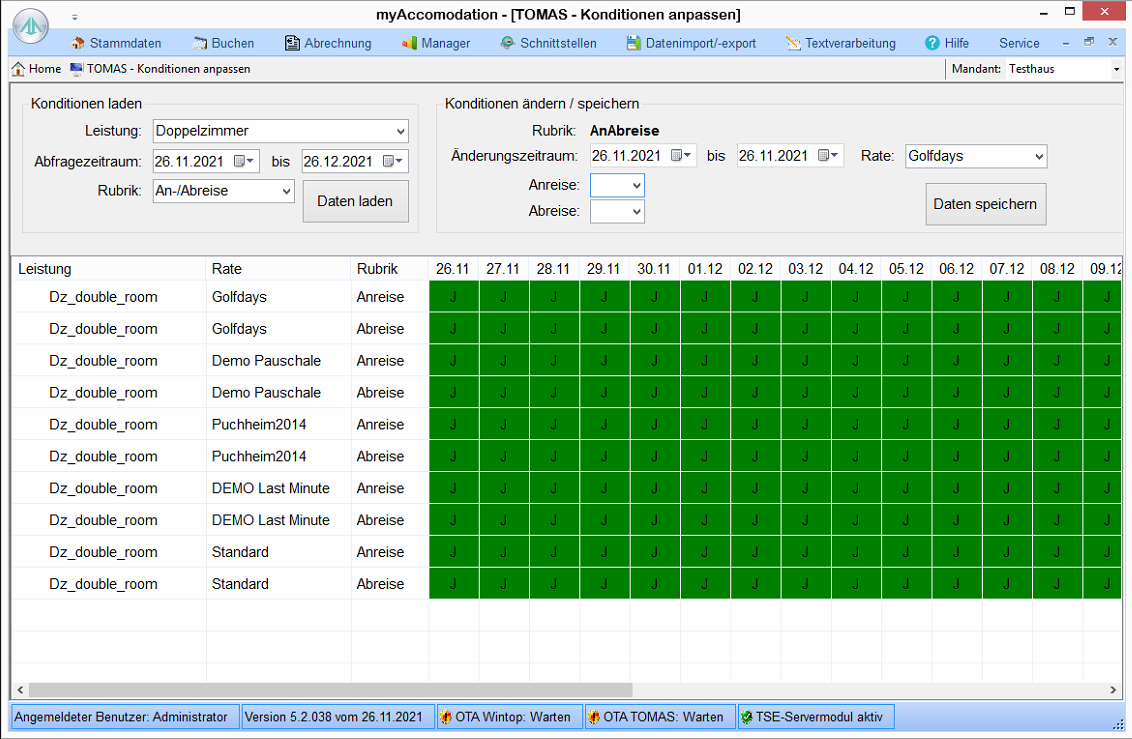1132x739 pixels.
Task: Select green cell for Golfdays Anreise on 26.11
Action: point(454,297)
